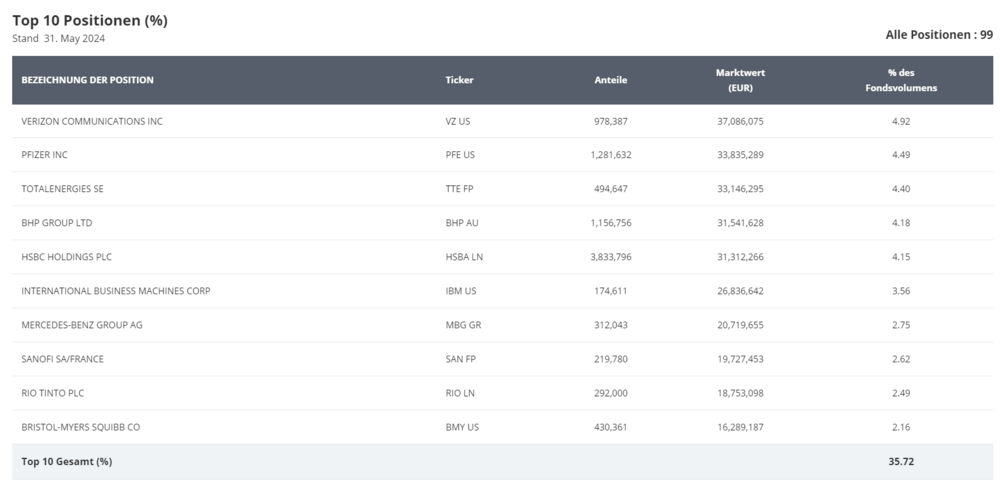This screenshot has width=1000, height=490.
Task: Select the VERIZON COMMUNICATIONS INC row name
Action: (x=92, y=121)
